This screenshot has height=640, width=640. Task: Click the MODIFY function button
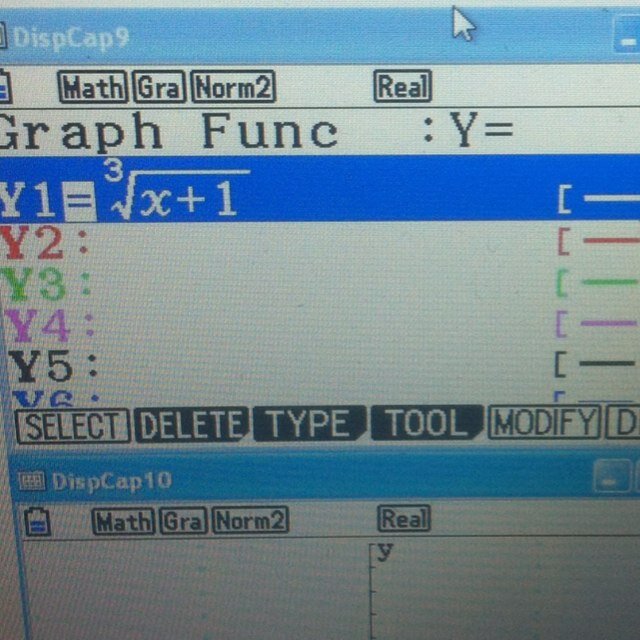tap(544, 422)
